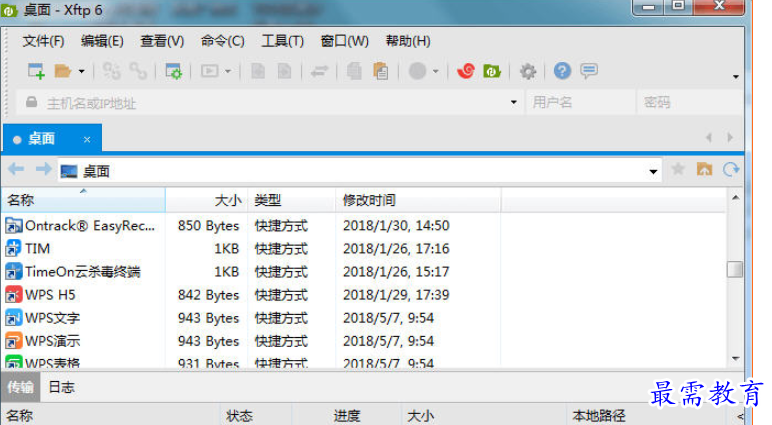772x425 pixels.
Task: Open options with the gear icon
Action: (527, 71)
